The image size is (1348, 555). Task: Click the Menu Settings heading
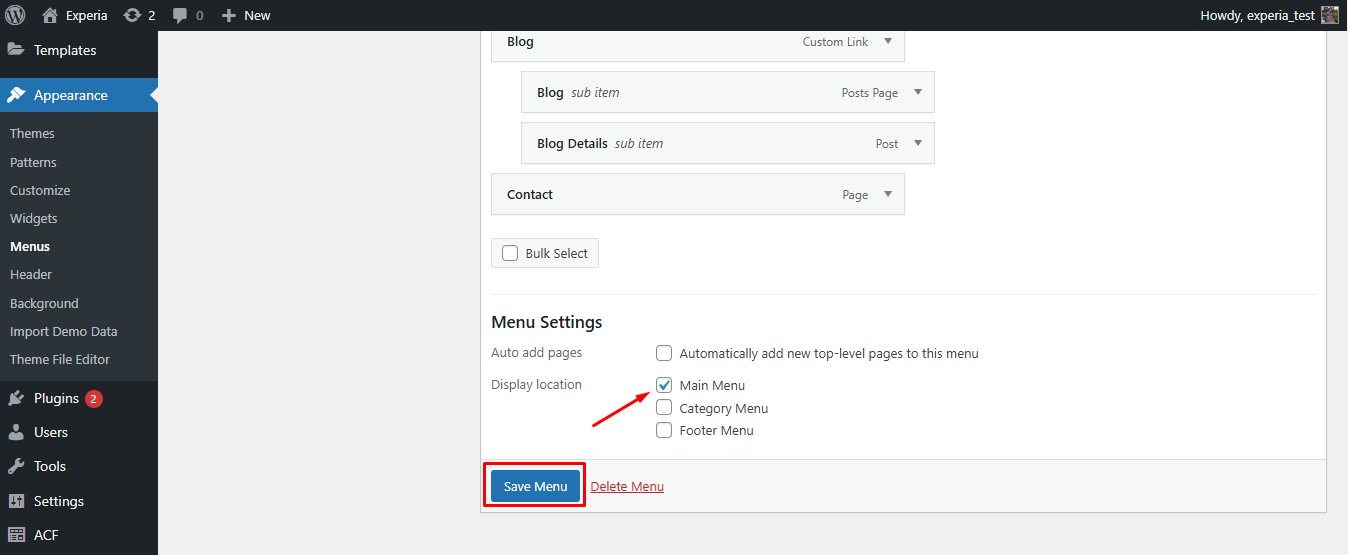point(547,322)
